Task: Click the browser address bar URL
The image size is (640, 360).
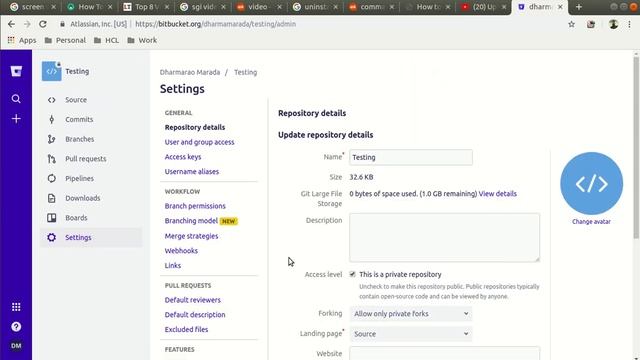Action: [215, 24]
